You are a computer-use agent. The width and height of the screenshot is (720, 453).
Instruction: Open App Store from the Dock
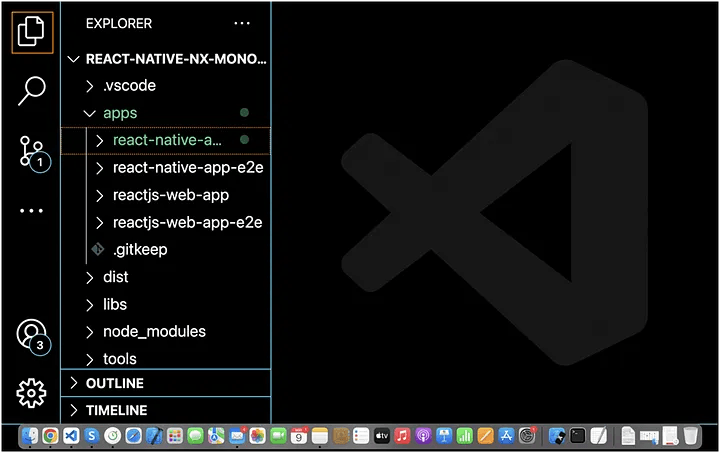tap(506, 436)
